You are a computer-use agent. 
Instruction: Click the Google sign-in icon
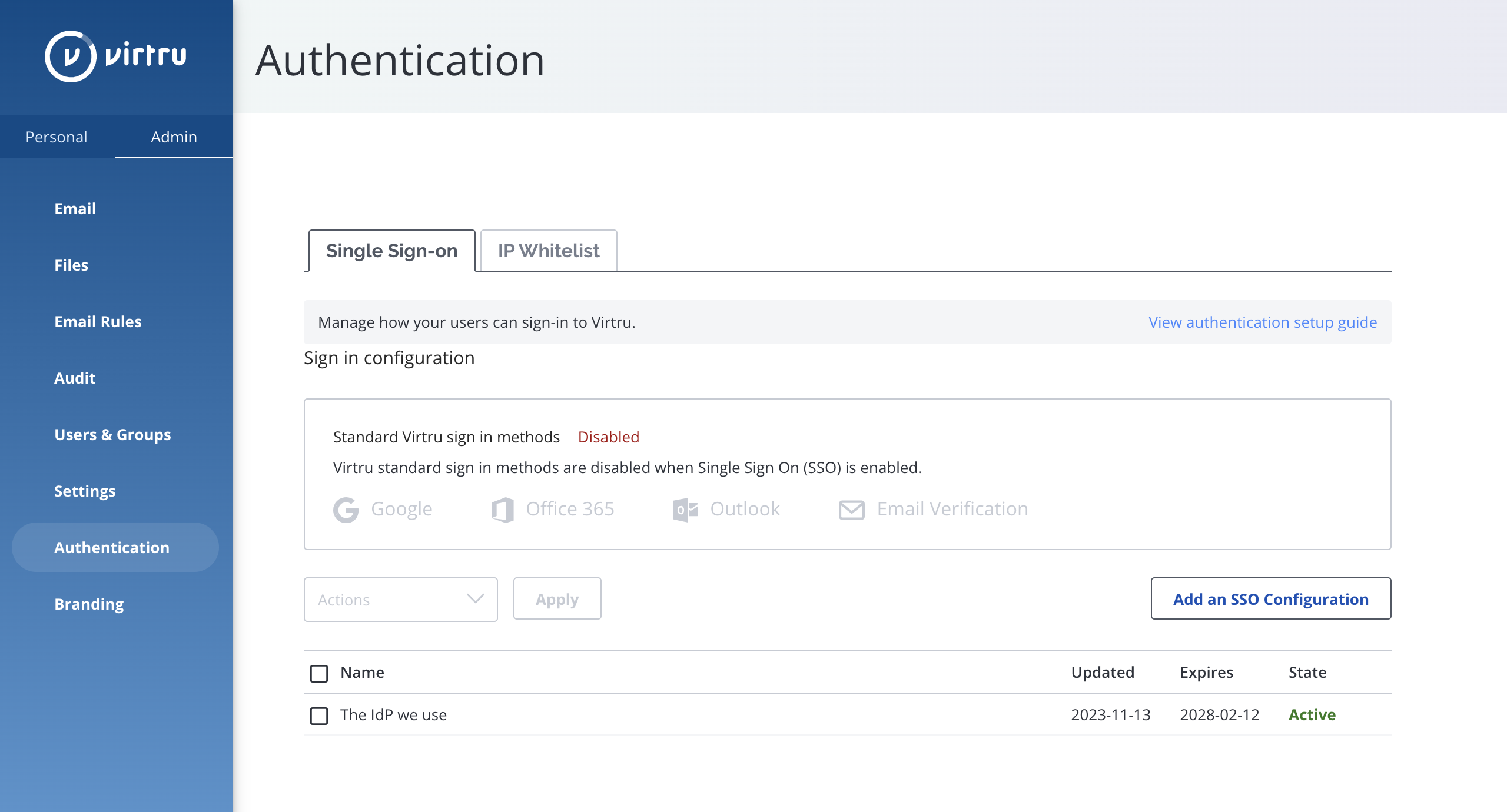point(346,510)
